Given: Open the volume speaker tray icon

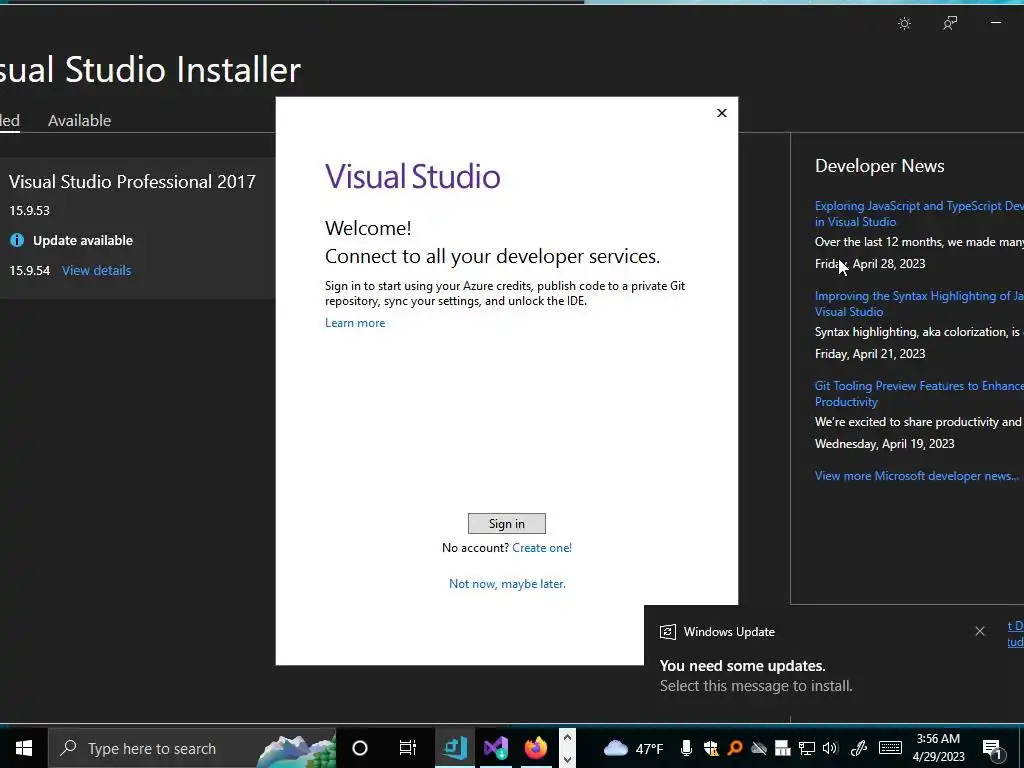Looking at the screenshot, I should click(831, 748).
